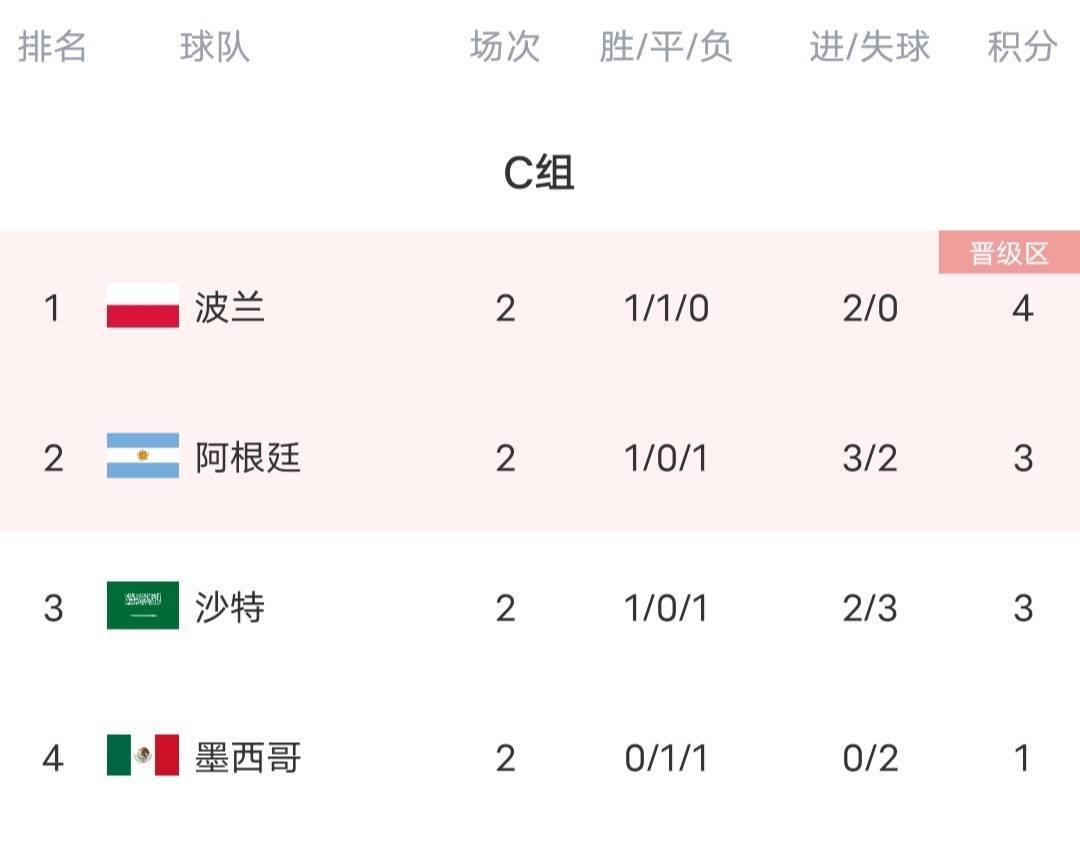Open team 沙特 from standings
Viewport: 1080px width, 864px height.
point(229,608)
